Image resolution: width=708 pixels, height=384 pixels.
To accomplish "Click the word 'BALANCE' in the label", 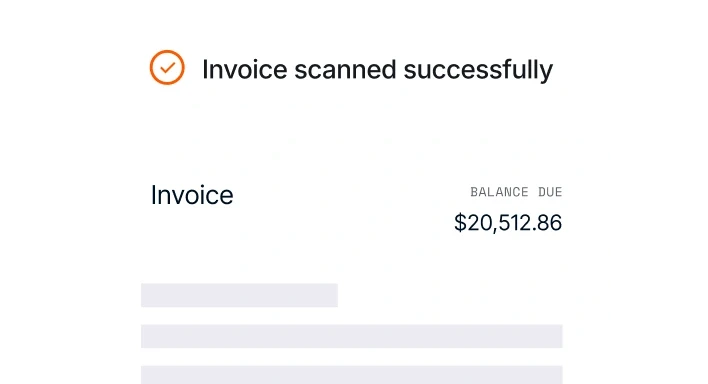I will [499, 192].
